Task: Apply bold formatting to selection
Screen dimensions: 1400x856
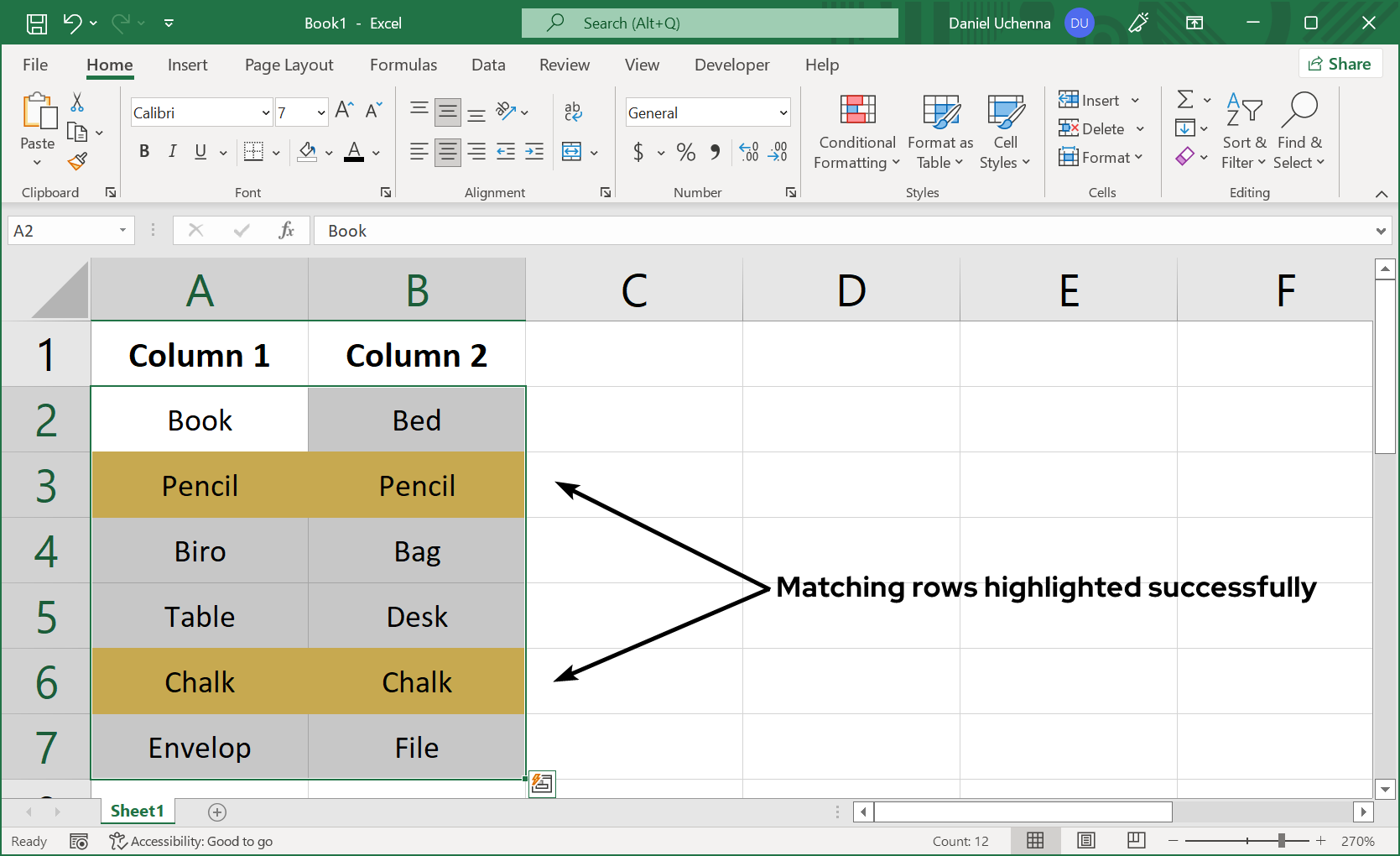Action: click(143, 152)
